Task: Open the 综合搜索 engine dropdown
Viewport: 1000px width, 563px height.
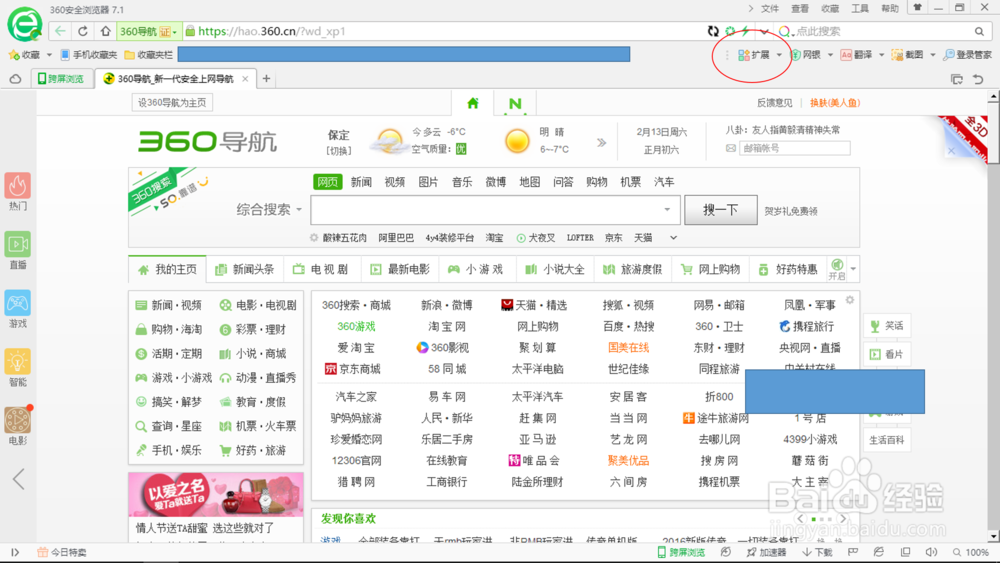Action: (x=268, y=209)
